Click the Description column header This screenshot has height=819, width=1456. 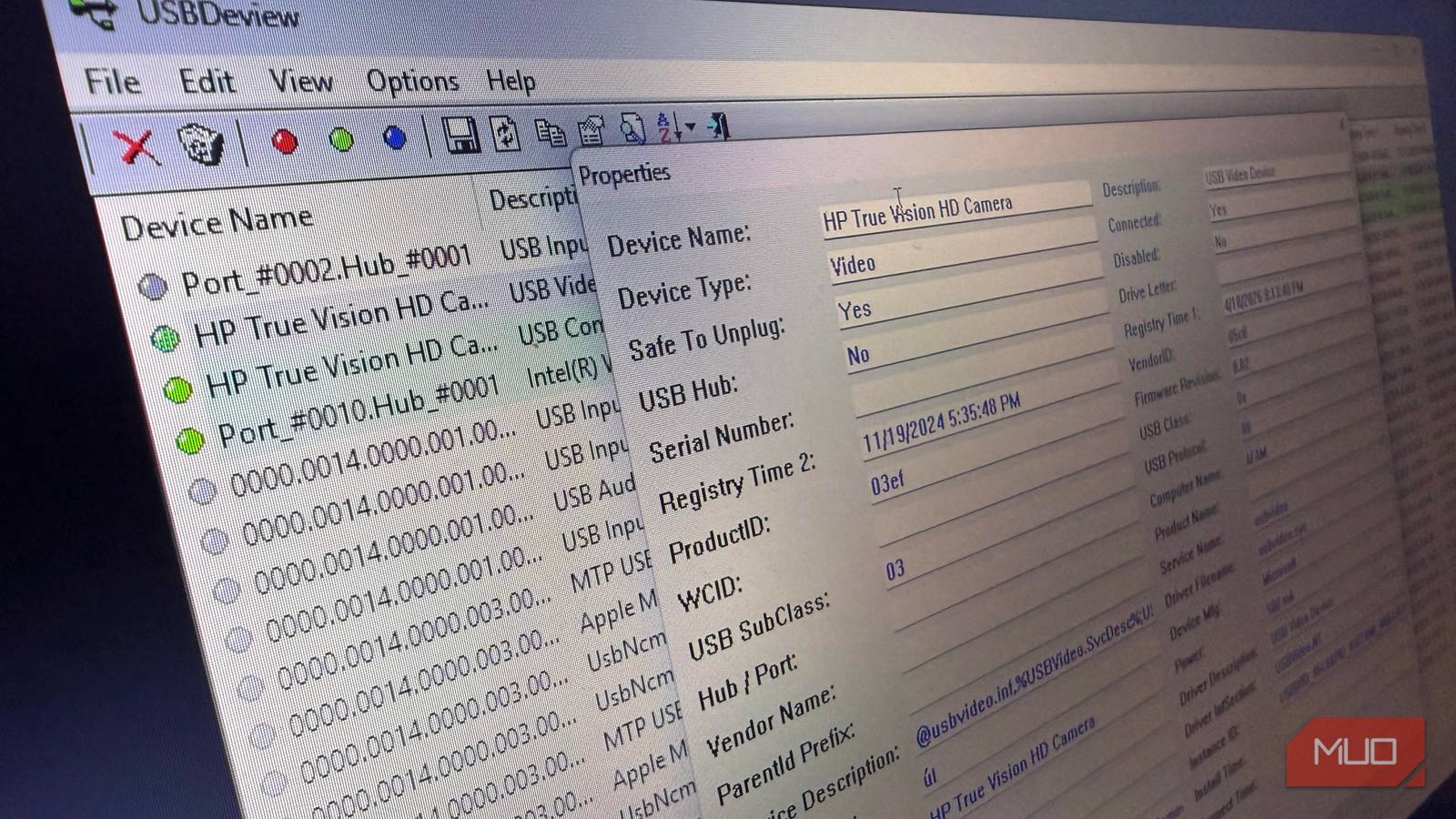532,200
